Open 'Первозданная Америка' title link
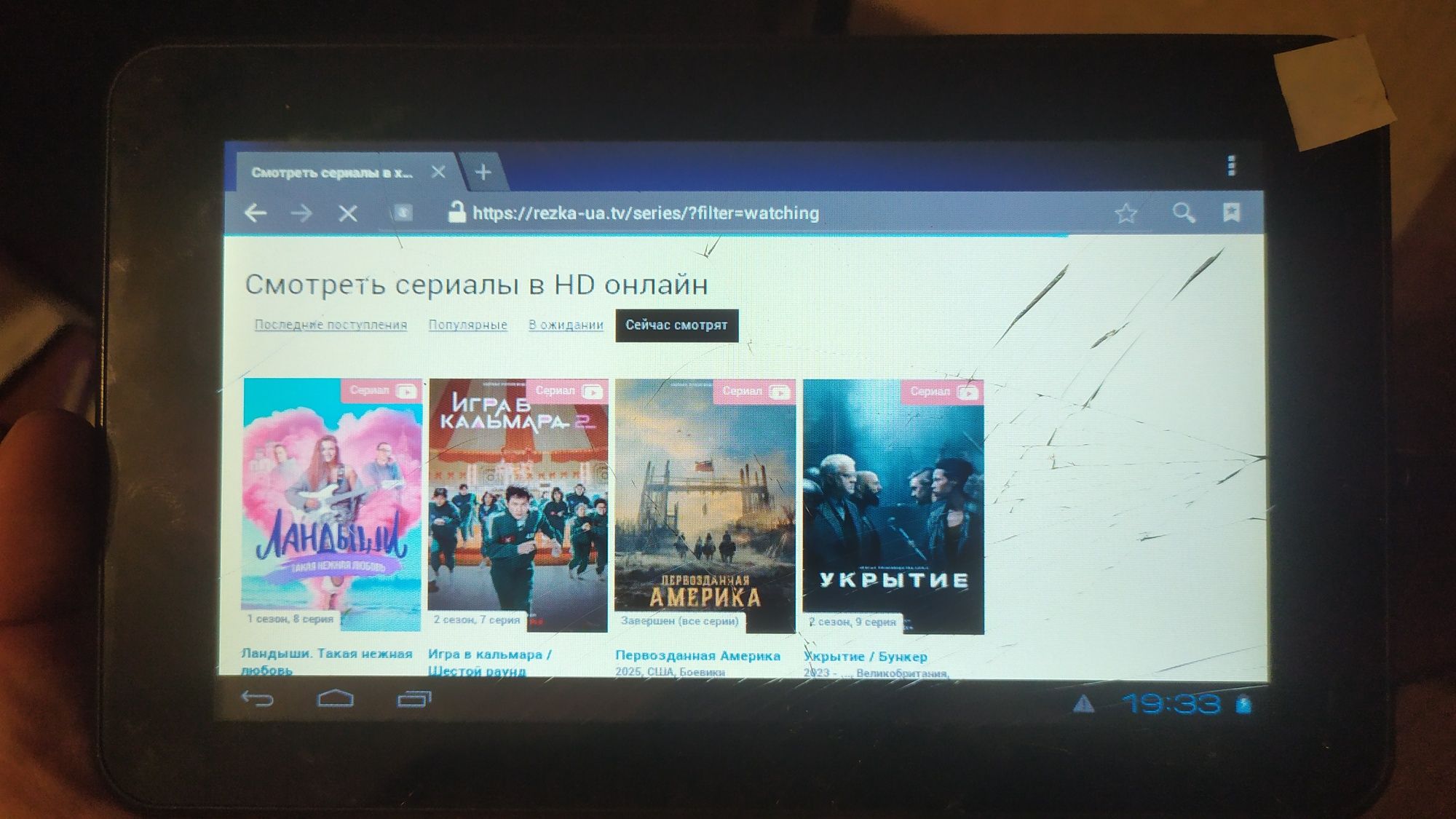This screenshot has height=819, width=1456. pyautogui.click(x=697, y=656)
